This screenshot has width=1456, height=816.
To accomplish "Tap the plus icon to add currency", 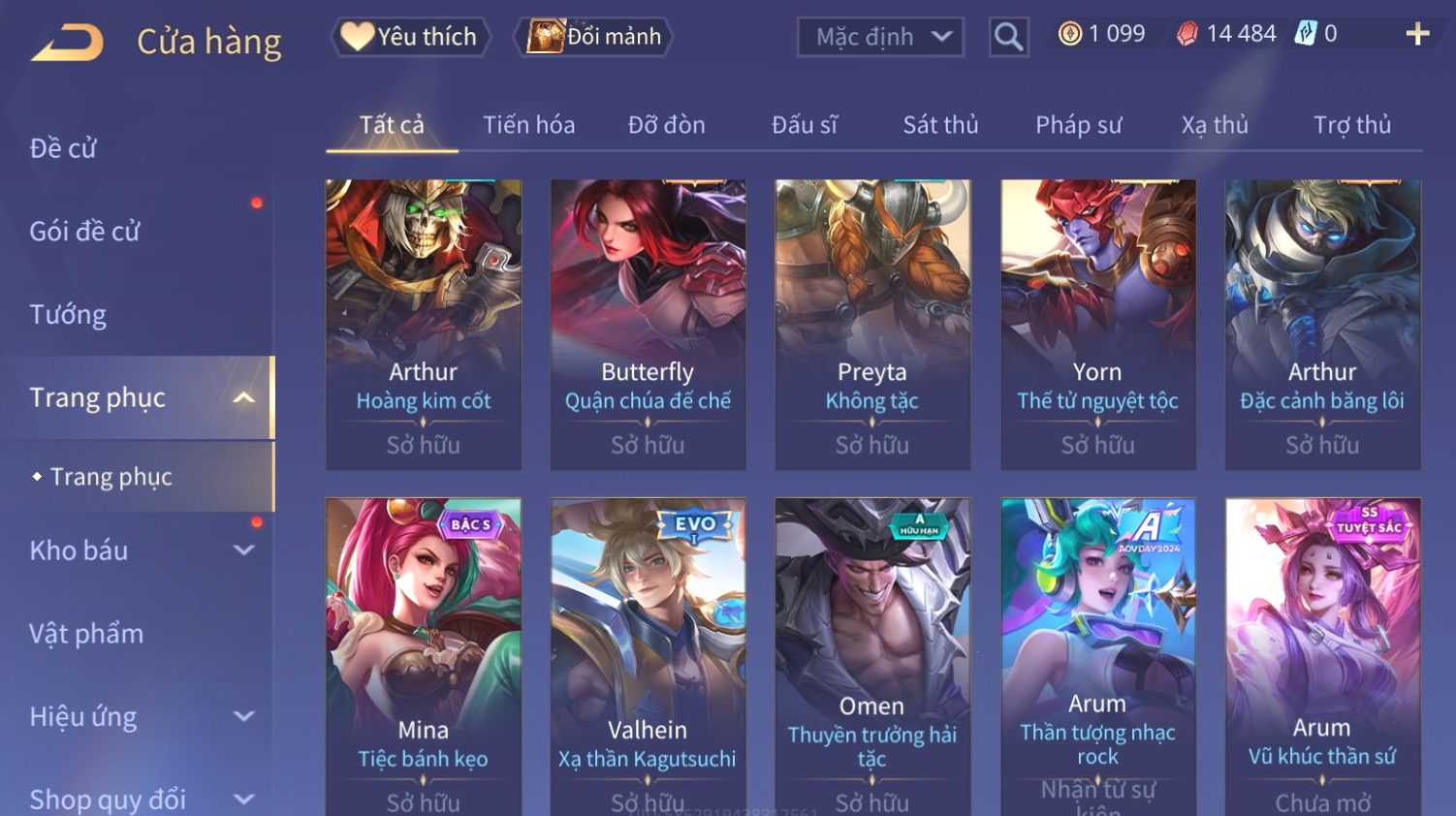I will [x=1417, y=35].
